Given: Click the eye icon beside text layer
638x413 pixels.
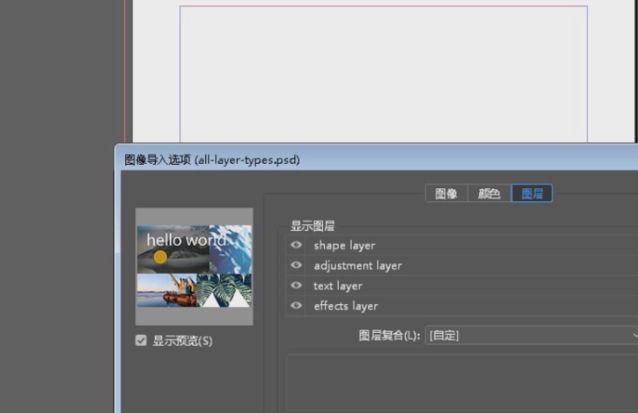Looking at the screenshot, I should pyautogui.click(x=296, y=286).
